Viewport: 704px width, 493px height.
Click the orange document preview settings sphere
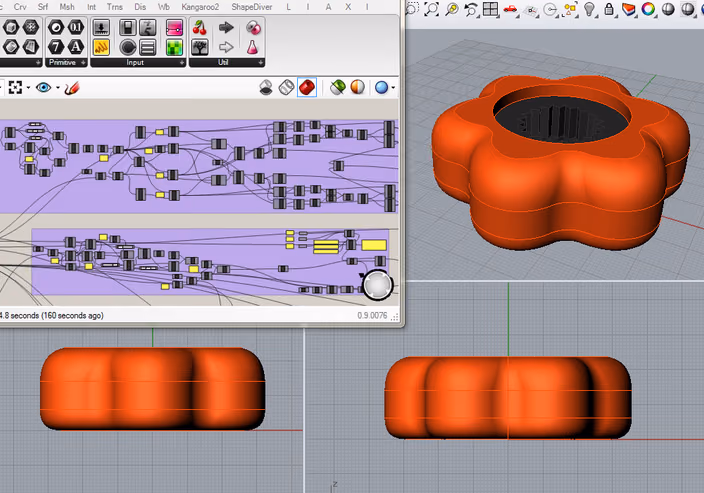(358, 88)
